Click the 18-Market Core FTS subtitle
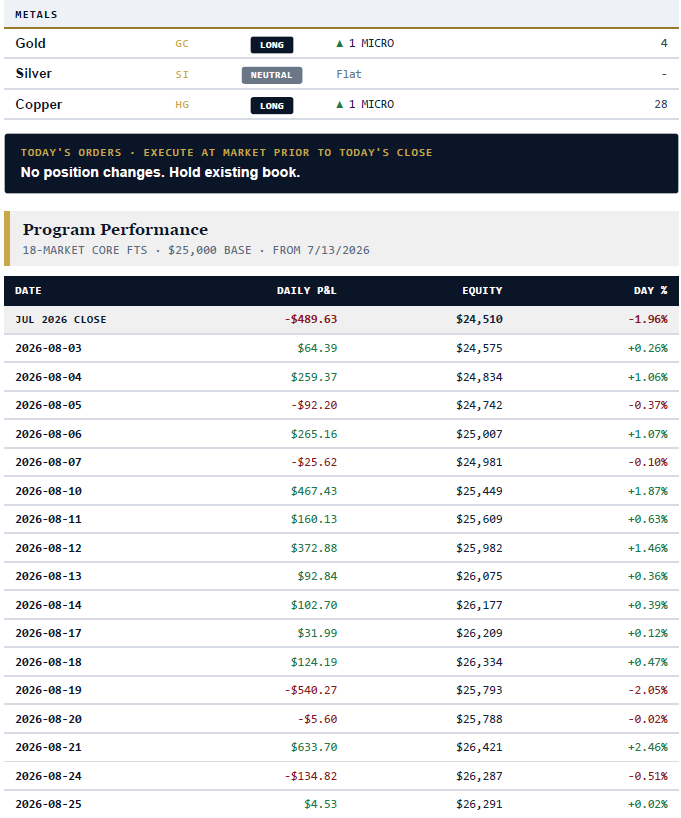 point(196,250)
